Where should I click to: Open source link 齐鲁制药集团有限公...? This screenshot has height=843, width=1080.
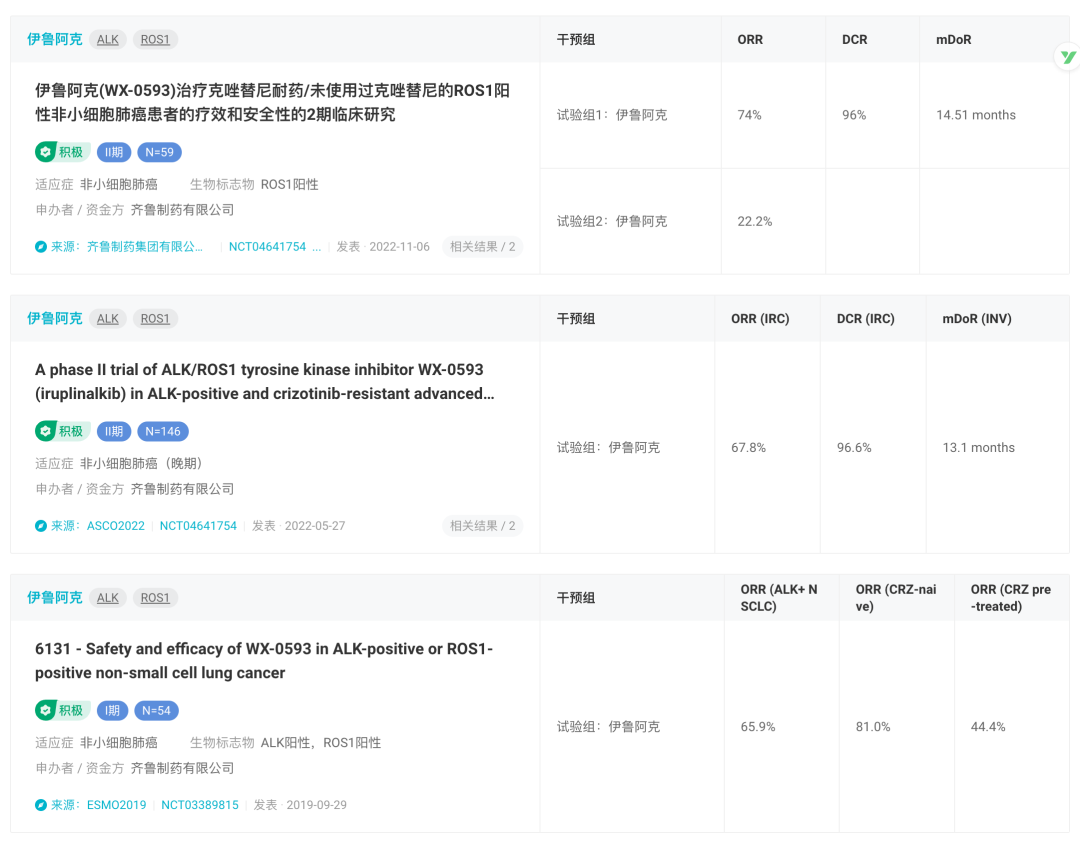pos(145,247)
